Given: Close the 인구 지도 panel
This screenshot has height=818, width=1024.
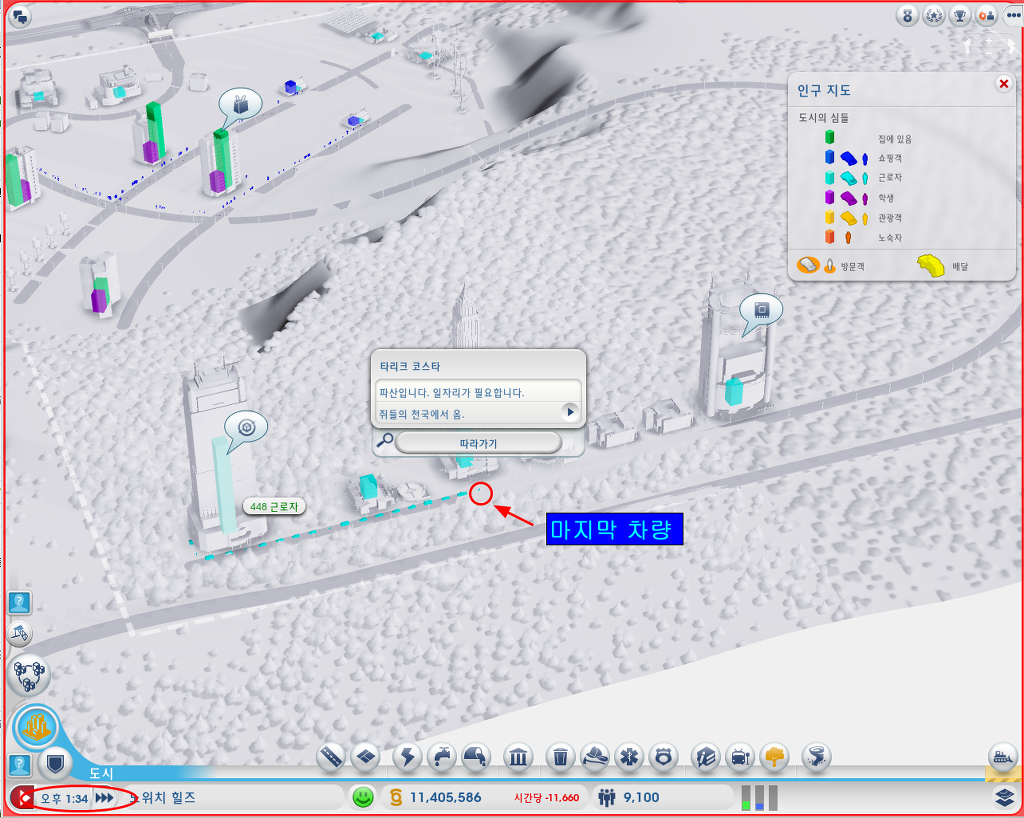Looking at the screenshot, I should (1003, 84).
